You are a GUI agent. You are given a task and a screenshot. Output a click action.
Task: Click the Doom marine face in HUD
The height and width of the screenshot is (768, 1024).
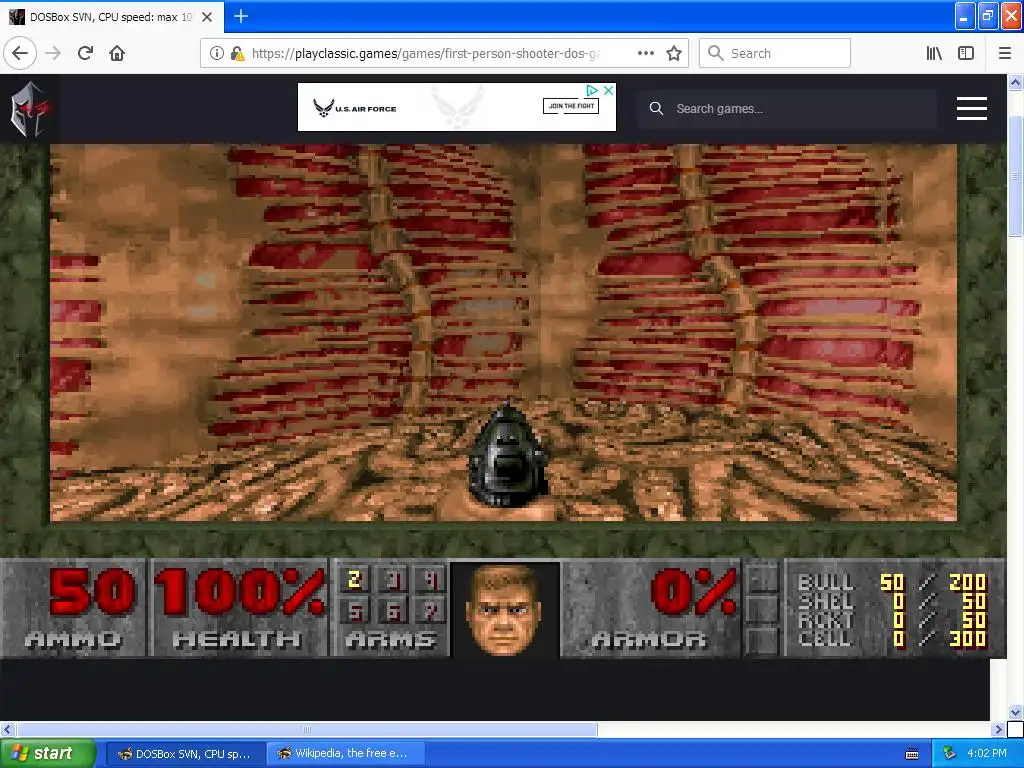504,610
